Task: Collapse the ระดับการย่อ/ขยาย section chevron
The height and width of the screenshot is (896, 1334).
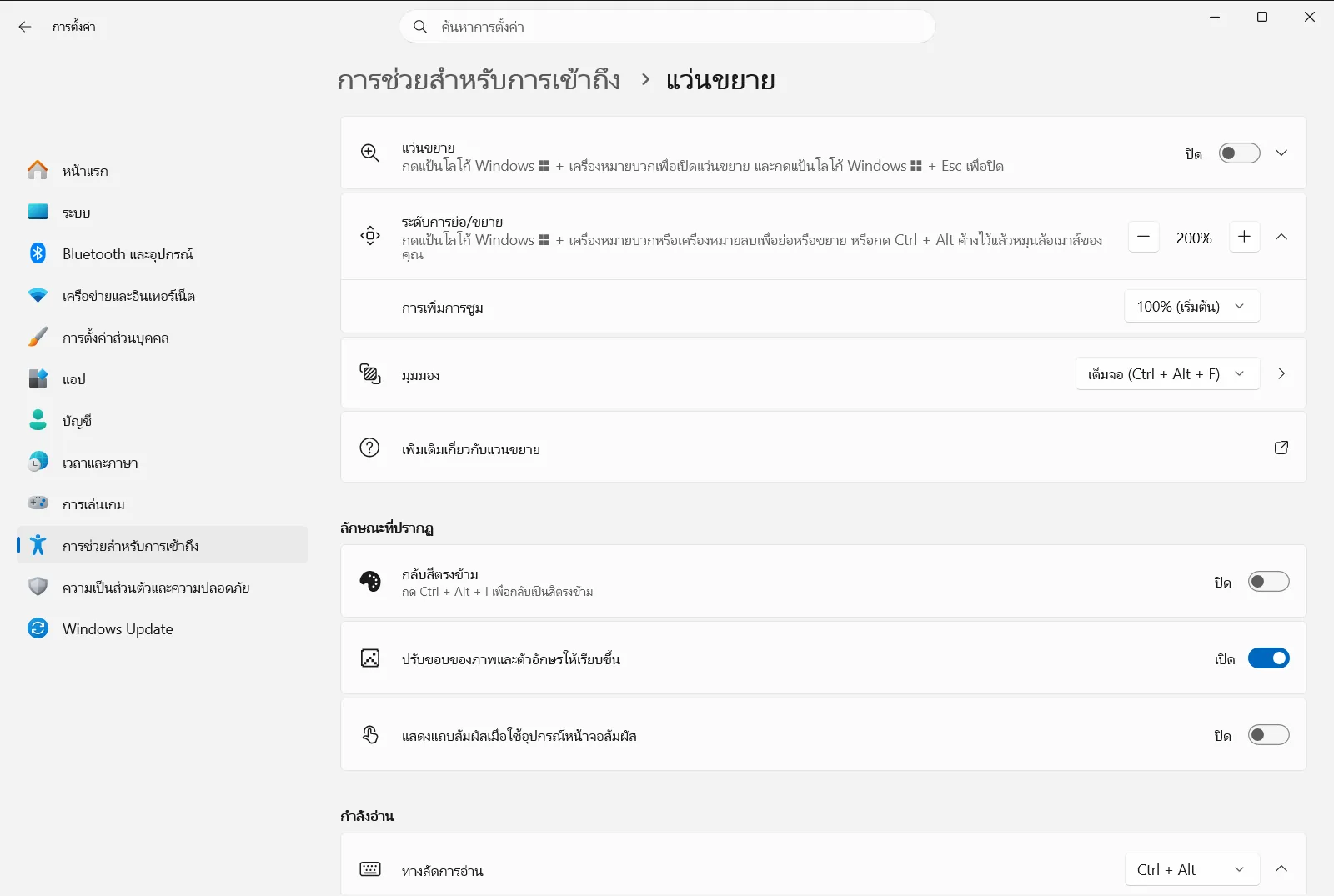Action: tap(1281, 238)
